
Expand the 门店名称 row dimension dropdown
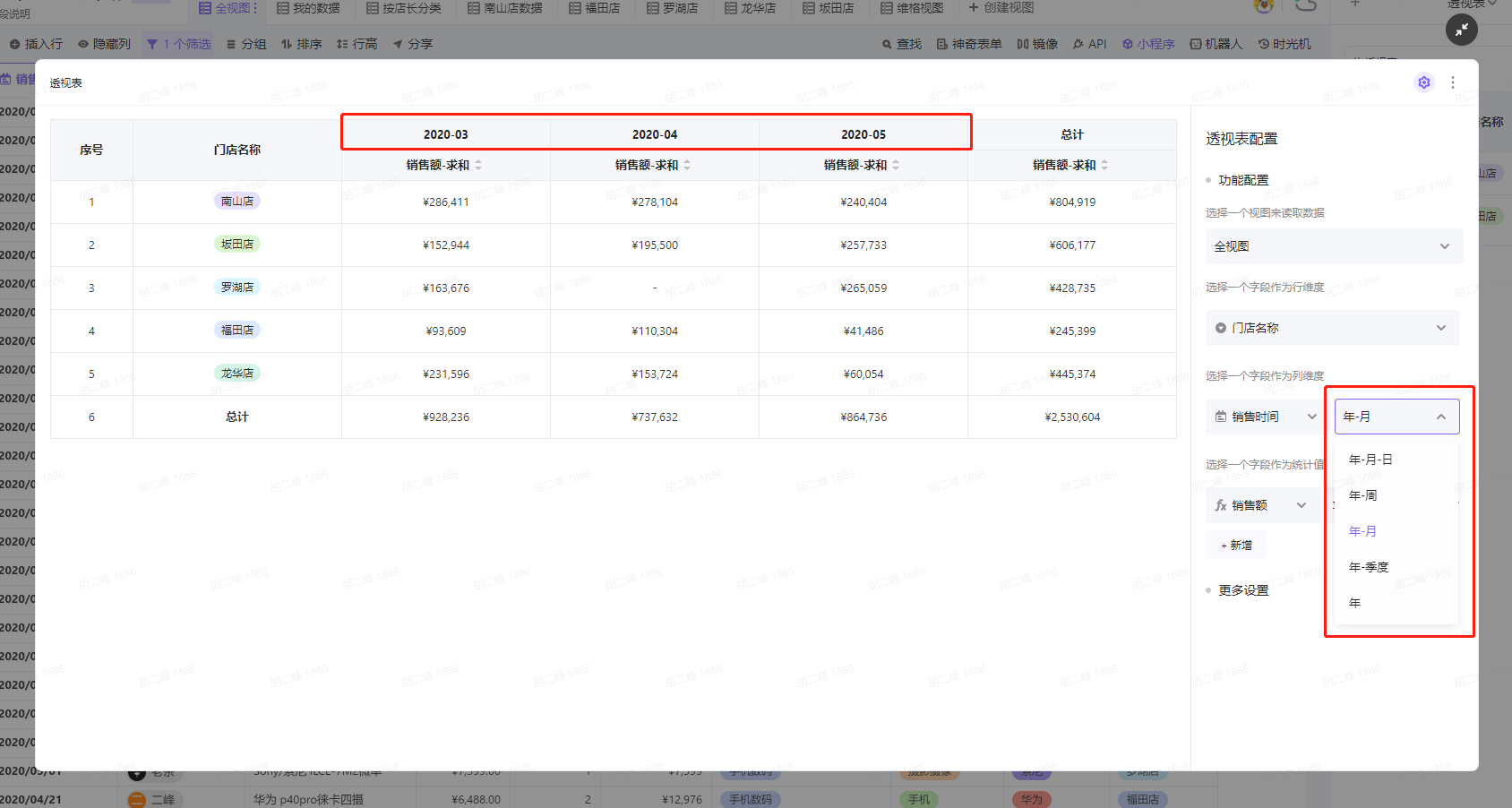1332,328
